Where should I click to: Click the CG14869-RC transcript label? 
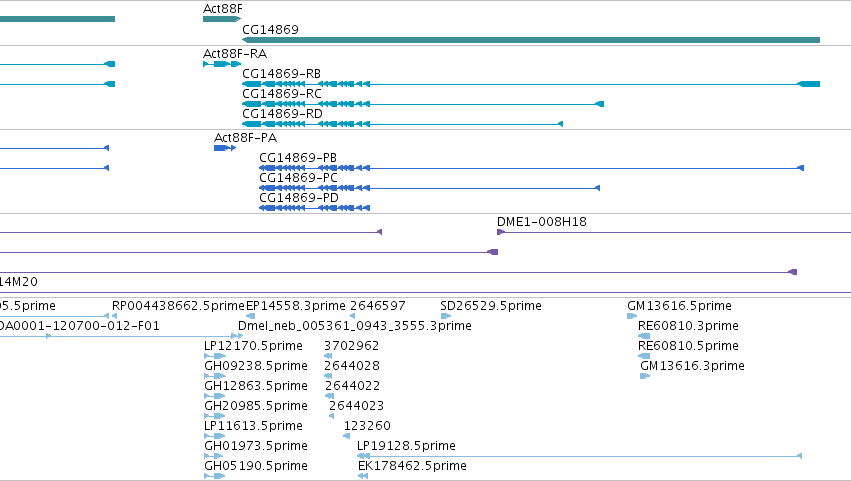click(x=282, y=93)
